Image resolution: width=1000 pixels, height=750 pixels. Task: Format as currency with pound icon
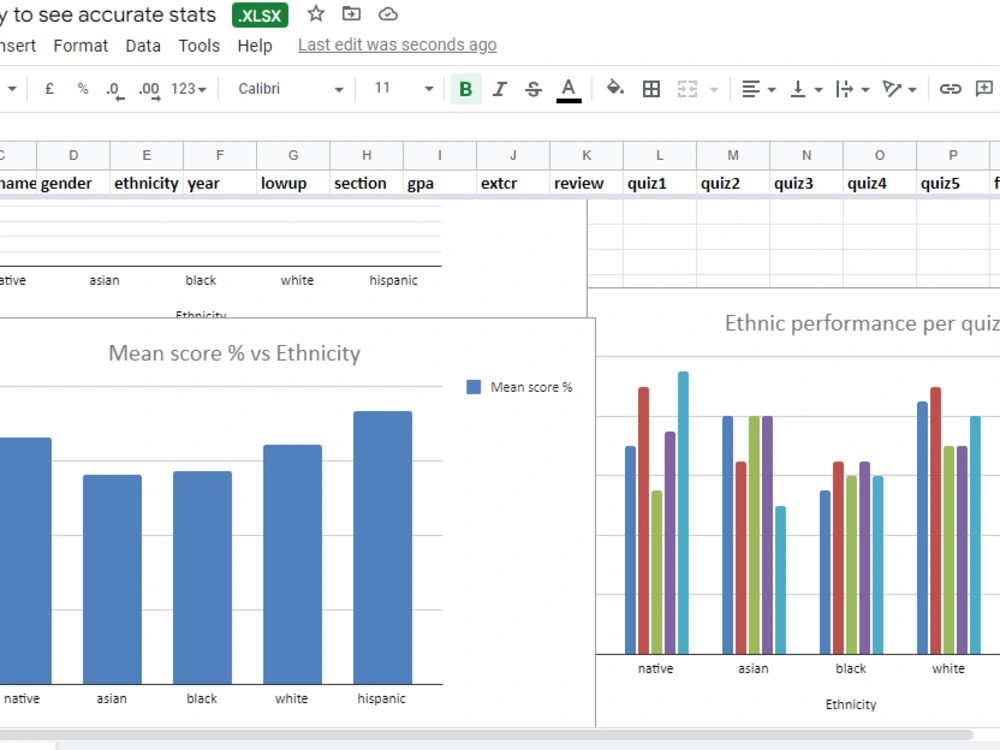pos(49,89)
